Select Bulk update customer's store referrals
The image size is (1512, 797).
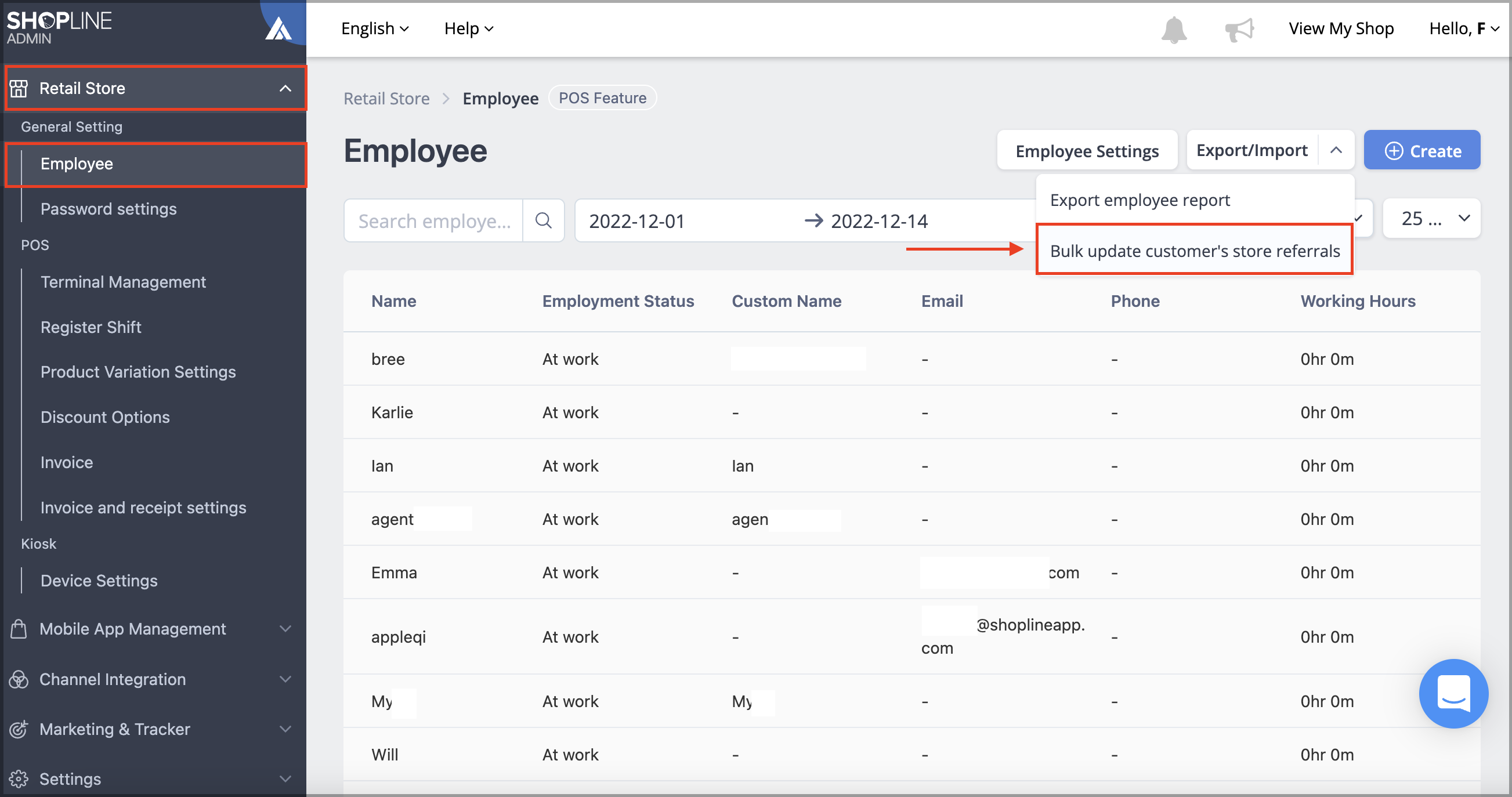click(x=1195, y=251)
